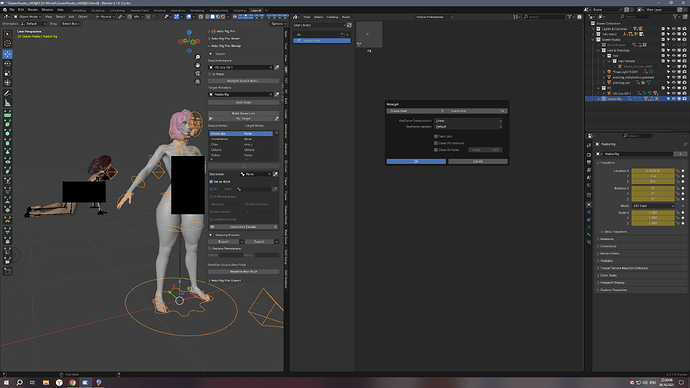This screenshot has height=388, width=690.
Task: Select the Rotate tool in viewport toolbar
Action: [7, 64]
